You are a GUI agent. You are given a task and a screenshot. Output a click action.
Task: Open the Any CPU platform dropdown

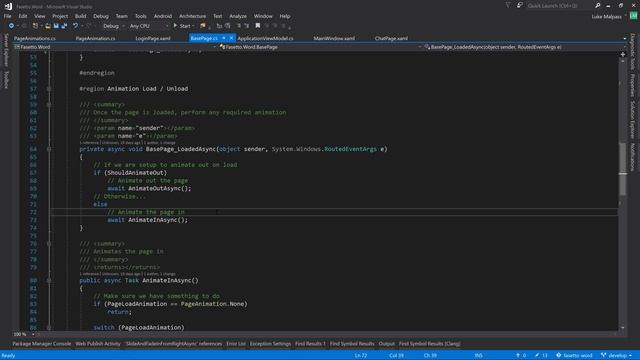(149, 26)
